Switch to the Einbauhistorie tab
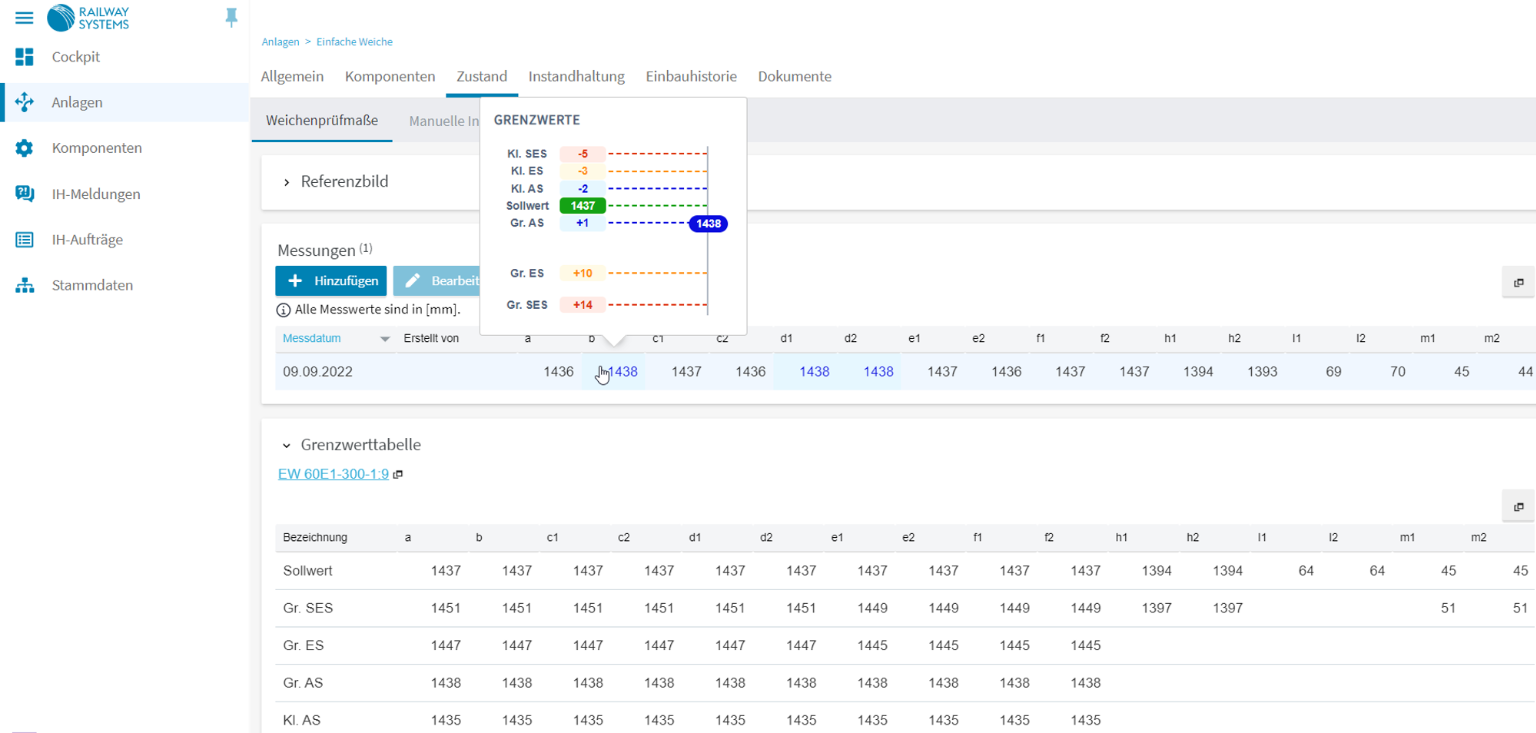 click(691, 76)
